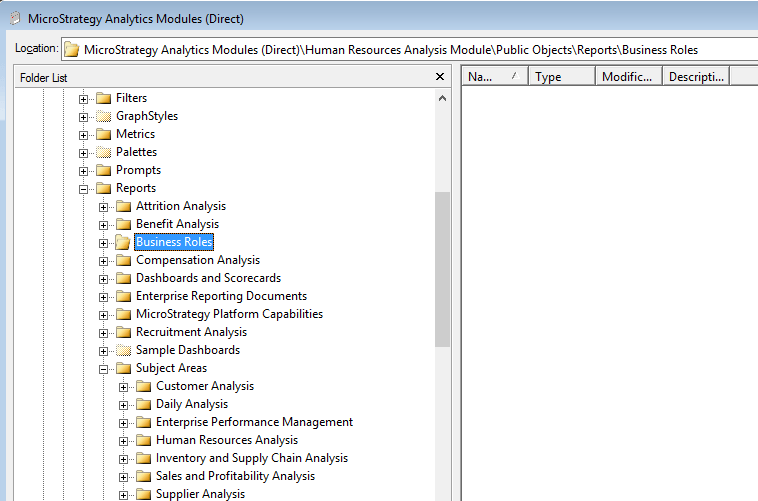Collapse the Reports folder node
This screenshot has height=501, width=758.
click(x=84, y=188)
